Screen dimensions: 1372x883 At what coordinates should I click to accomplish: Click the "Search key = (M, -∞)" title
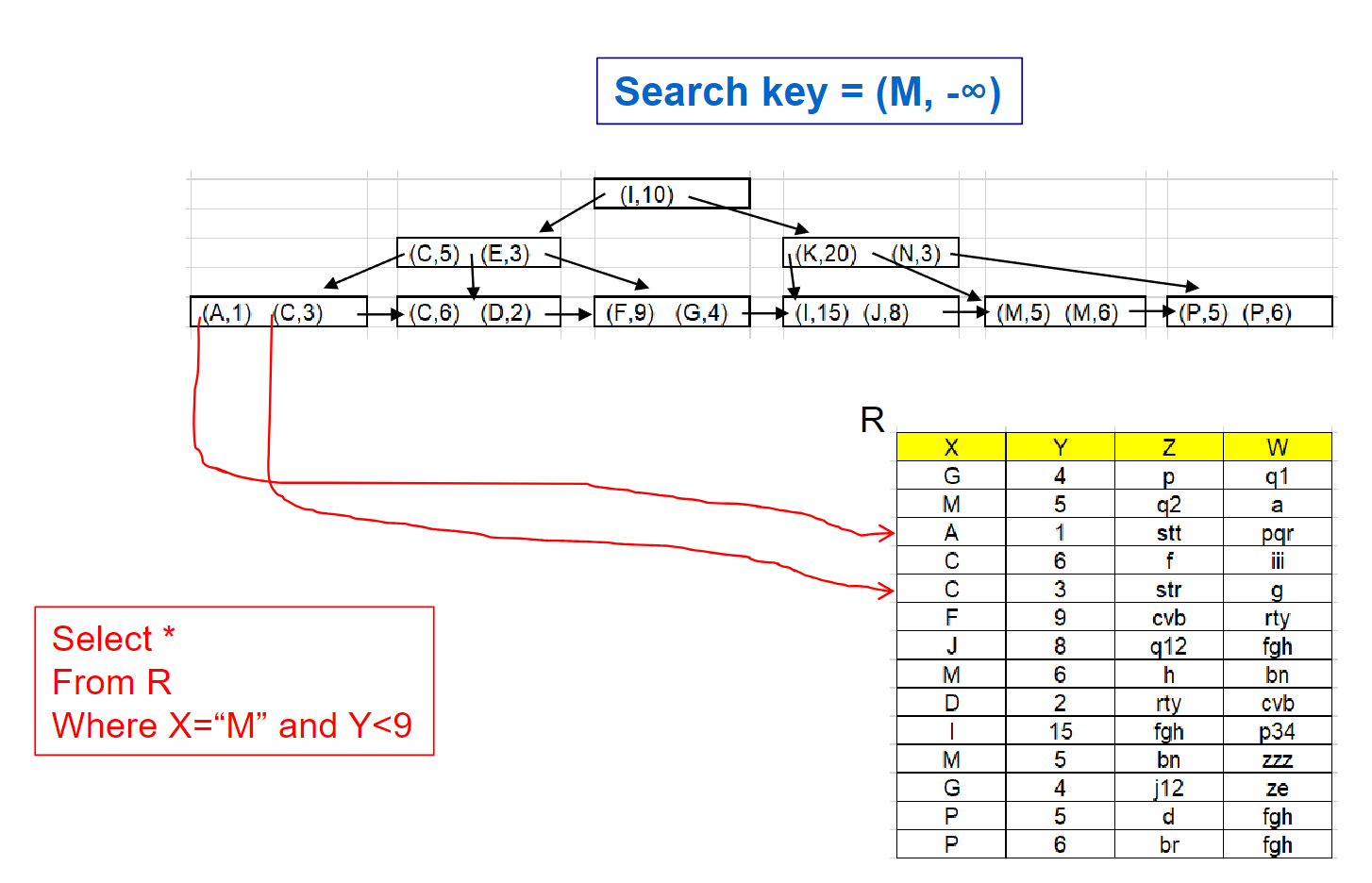click(x=808, y=92)
